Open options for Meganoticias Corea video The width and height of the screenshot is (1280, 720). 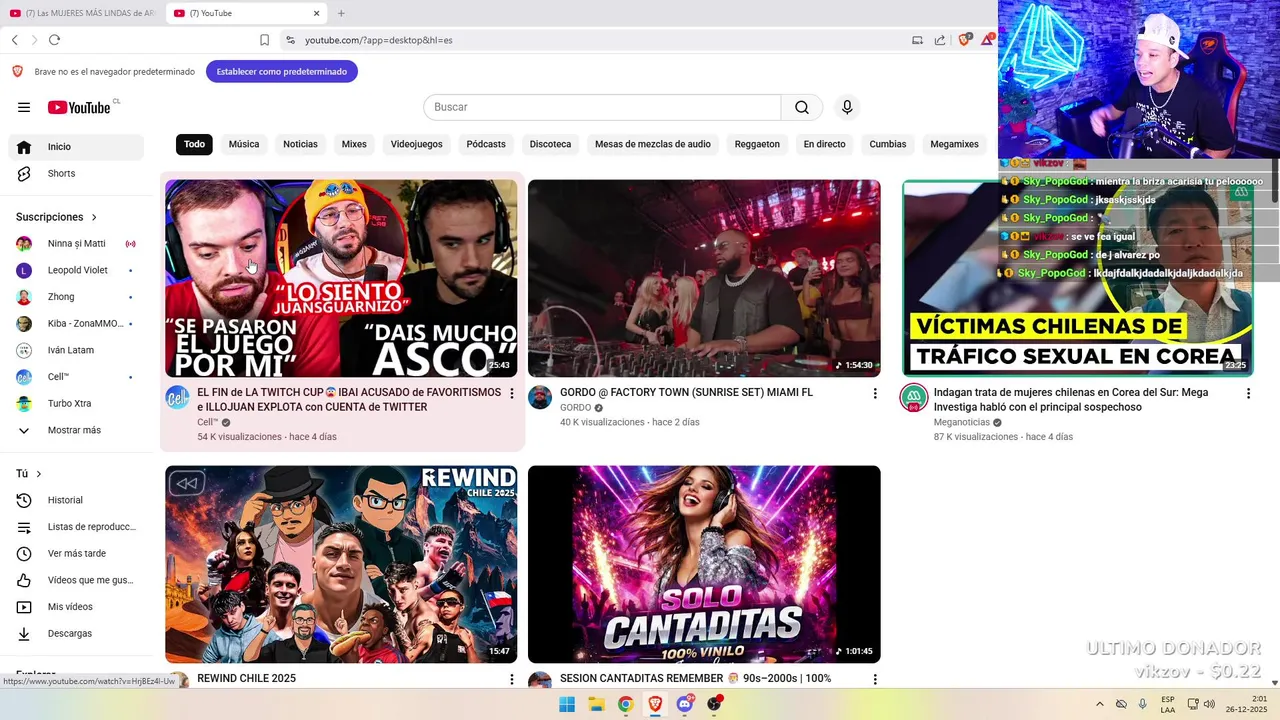1248,394
